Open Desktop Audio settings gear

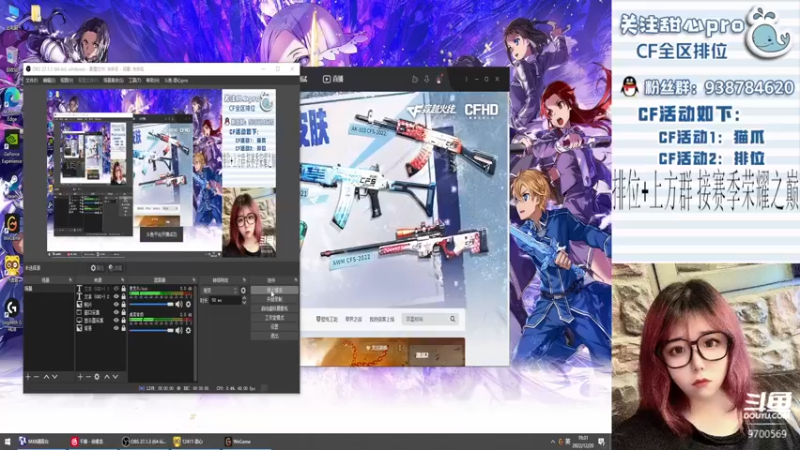tap(188, 331)
